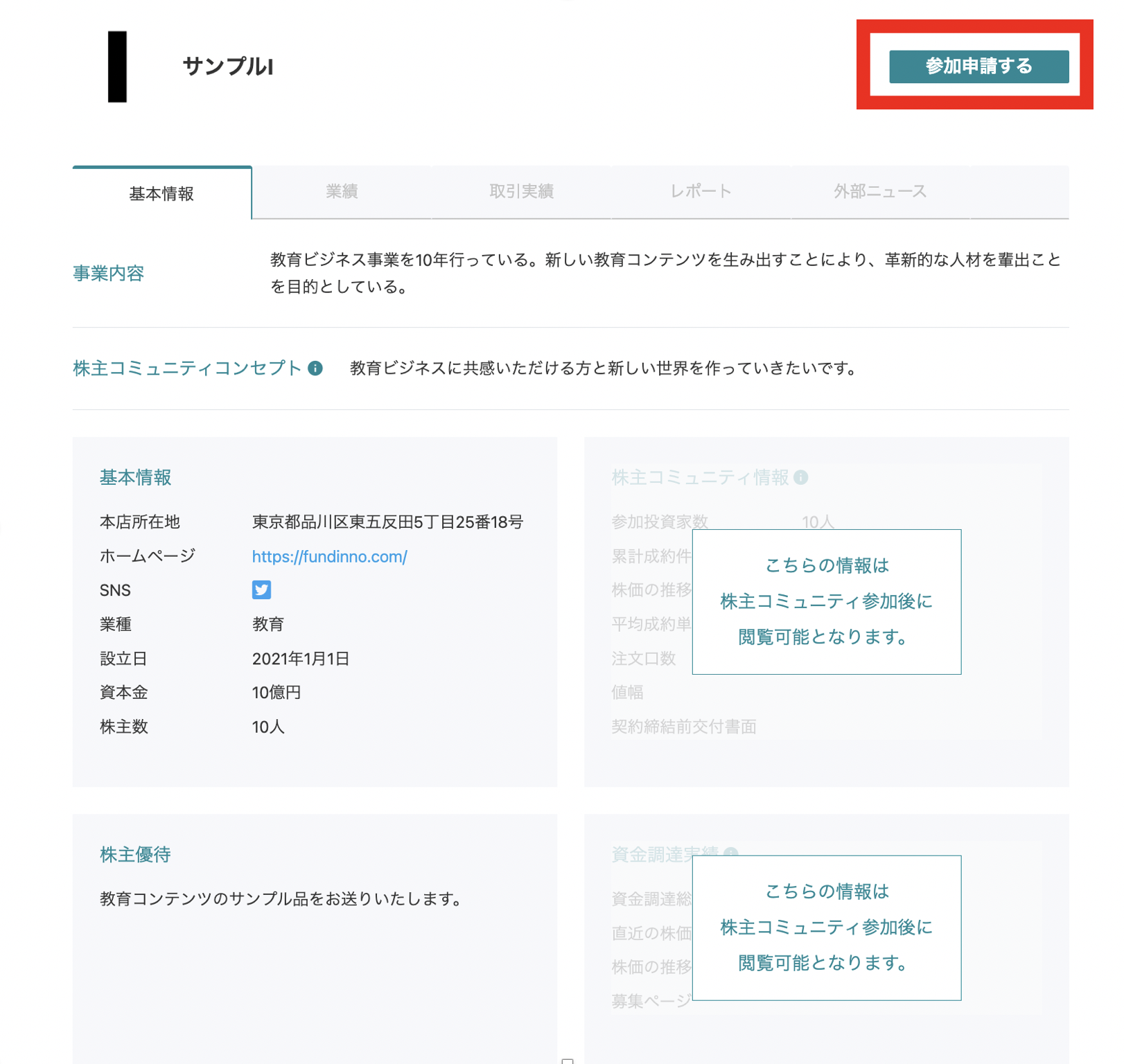This screenshot has width=1124, height=1064.
Task: Click info icon next to 株主コミュニティ情報 heading
Action: tap(802, 476)
